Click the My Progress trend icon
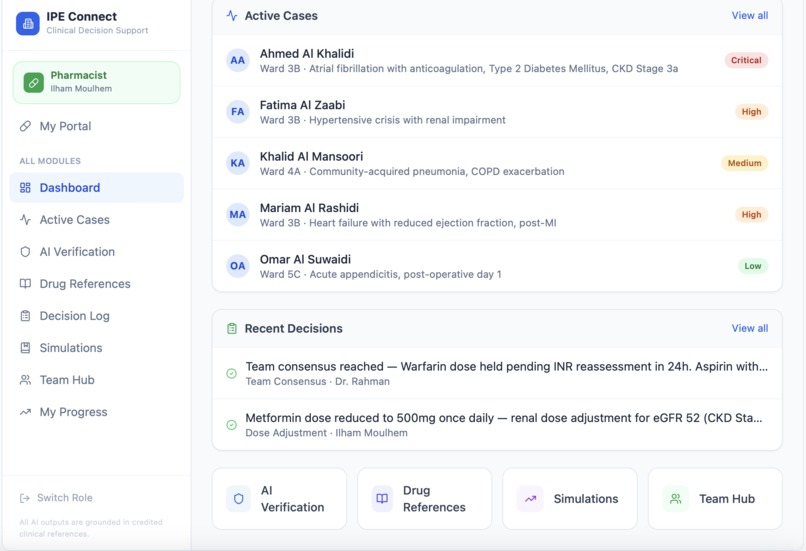The height and width of the screenshot is (551, 806). pyautogui.click(x=25, y=412)
